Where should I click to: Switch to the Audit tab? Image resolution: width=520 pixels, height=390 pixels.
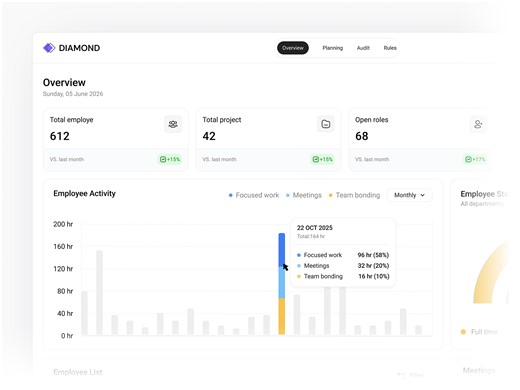click(x=363, y=48)
